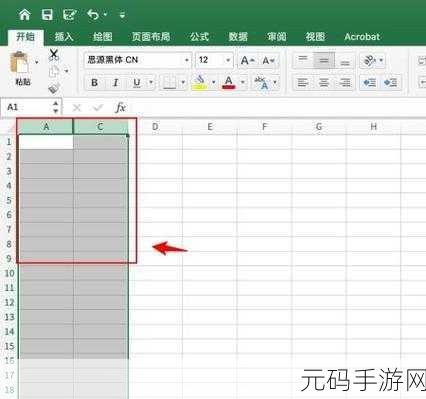426x399 pixels.
Task: Open the customize quick access toolbar menu
Action: (x=122, y=15)
